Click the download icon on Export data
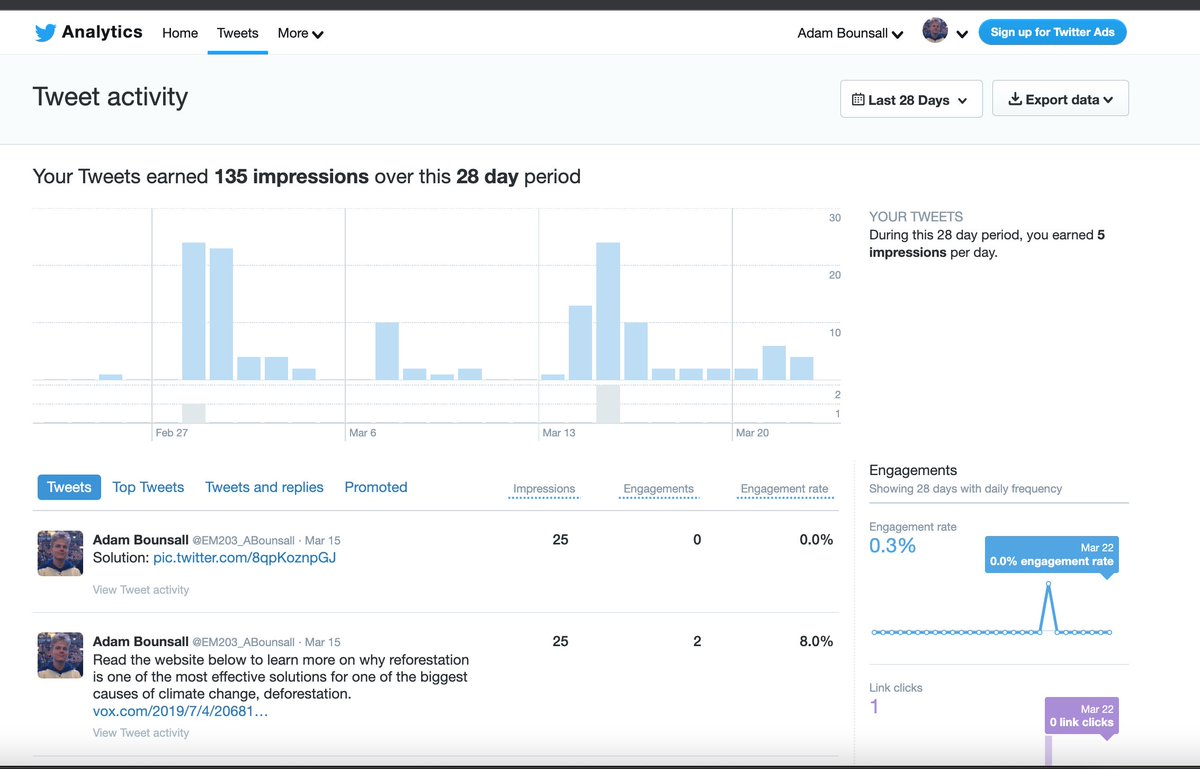 click(x=1014, y=99)
